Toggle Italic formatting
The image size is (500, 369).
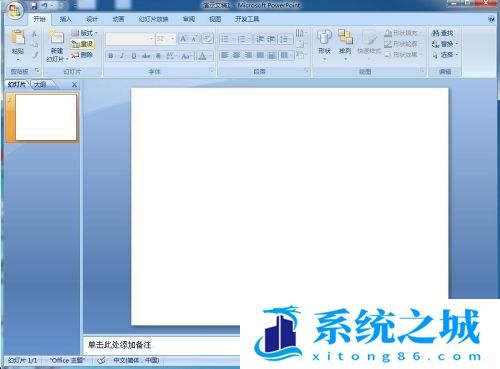click(122, 56)
